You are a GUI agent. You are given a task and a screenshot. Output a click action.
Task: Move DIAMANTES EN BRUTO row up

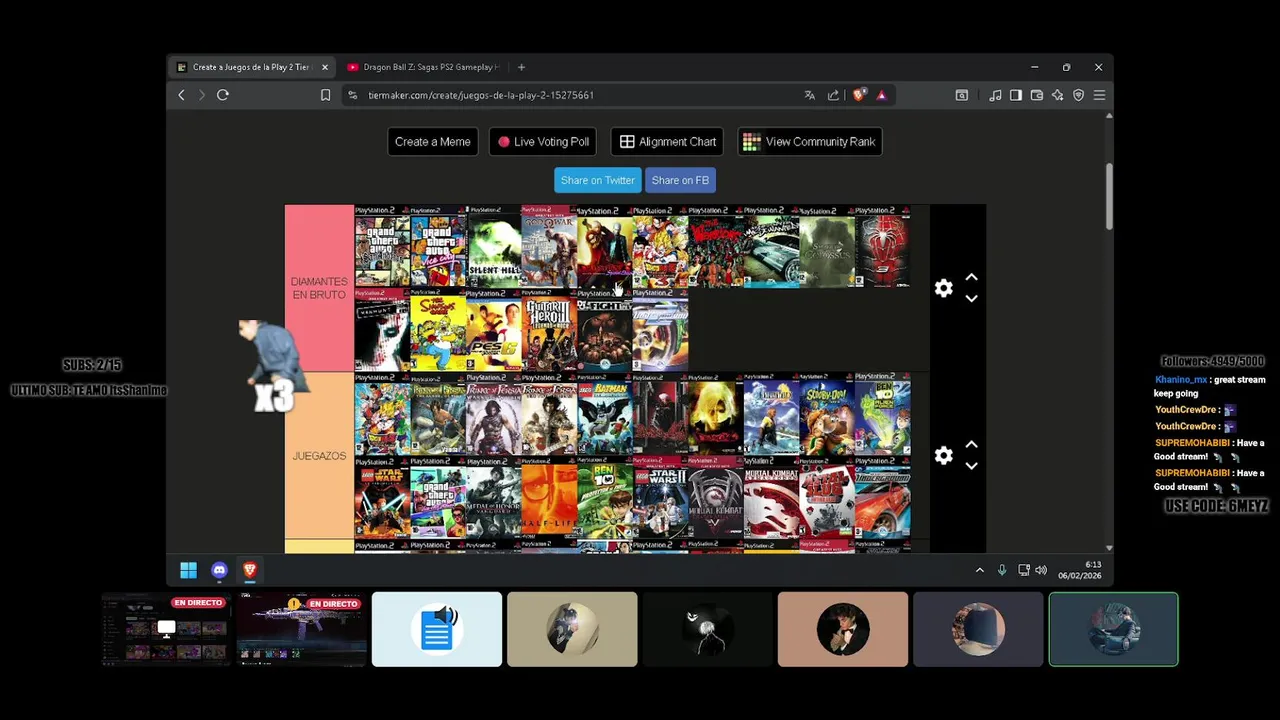tap(971, 277)
